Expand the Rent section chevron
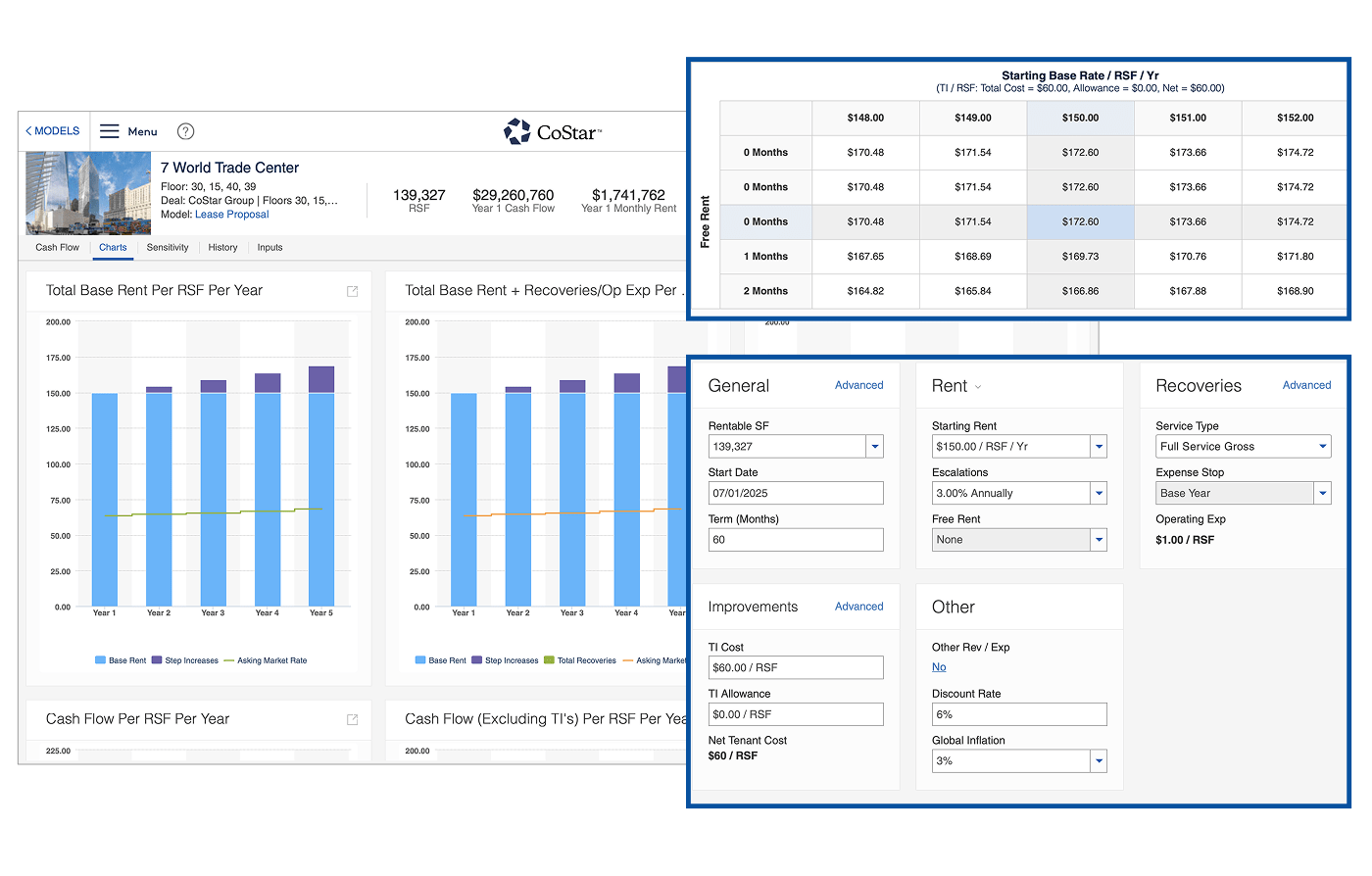Viewport: 1372px width, 876px height. (x=978, y=387)
